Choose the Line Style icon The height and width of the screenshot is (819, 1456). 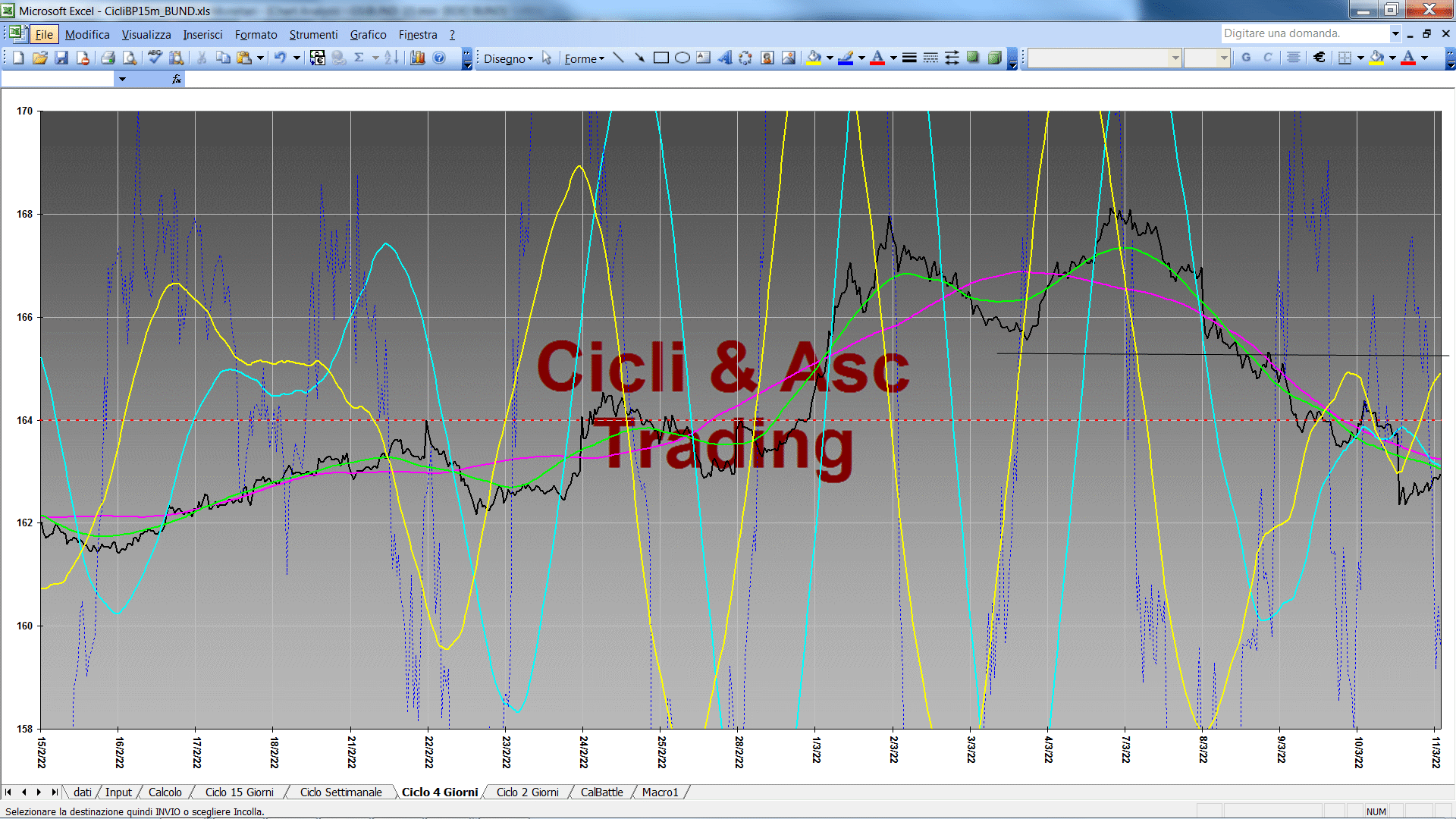(909, 58)
